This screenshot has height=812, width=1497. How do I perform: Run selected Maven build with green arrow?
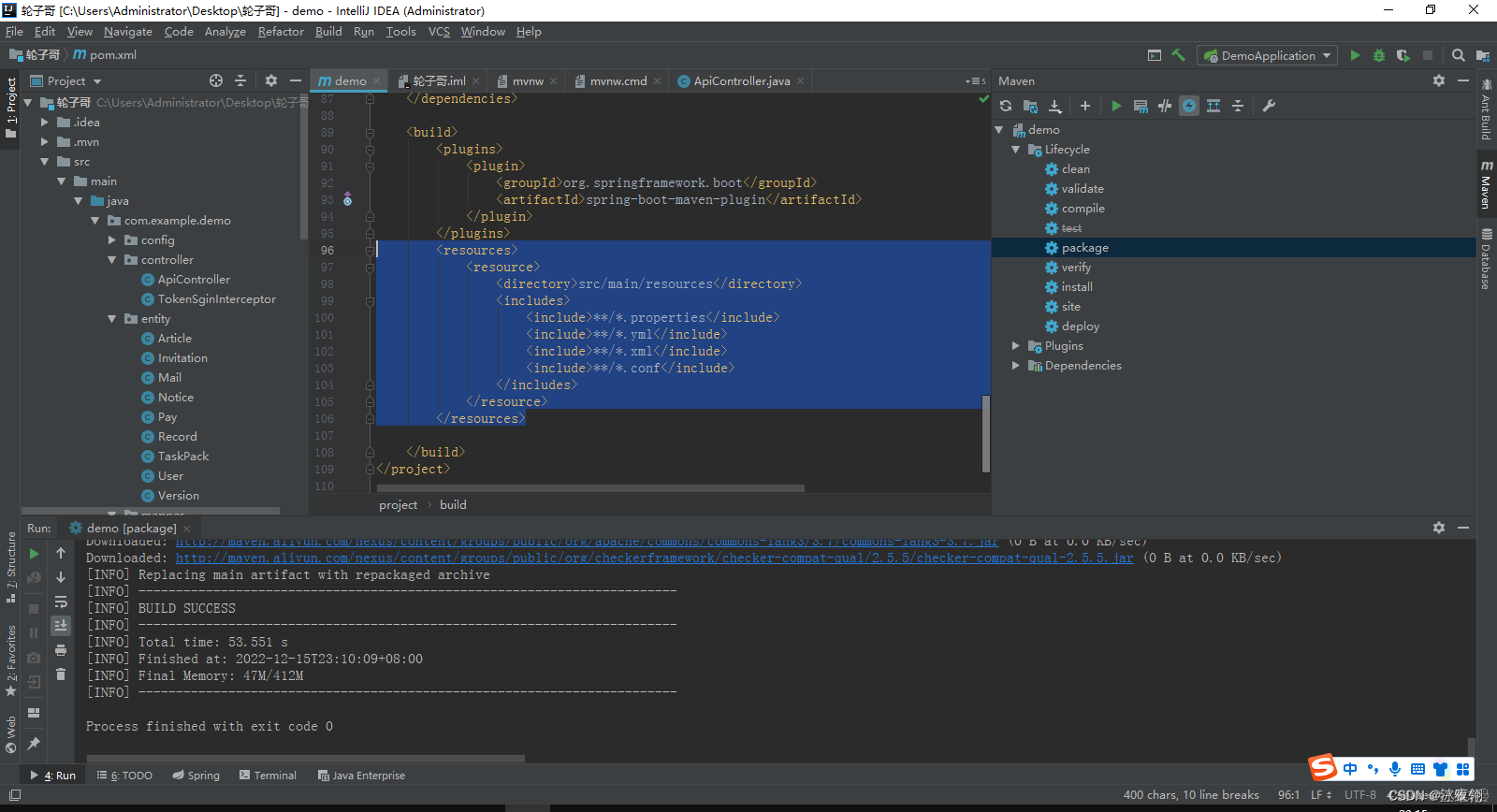1116,106
